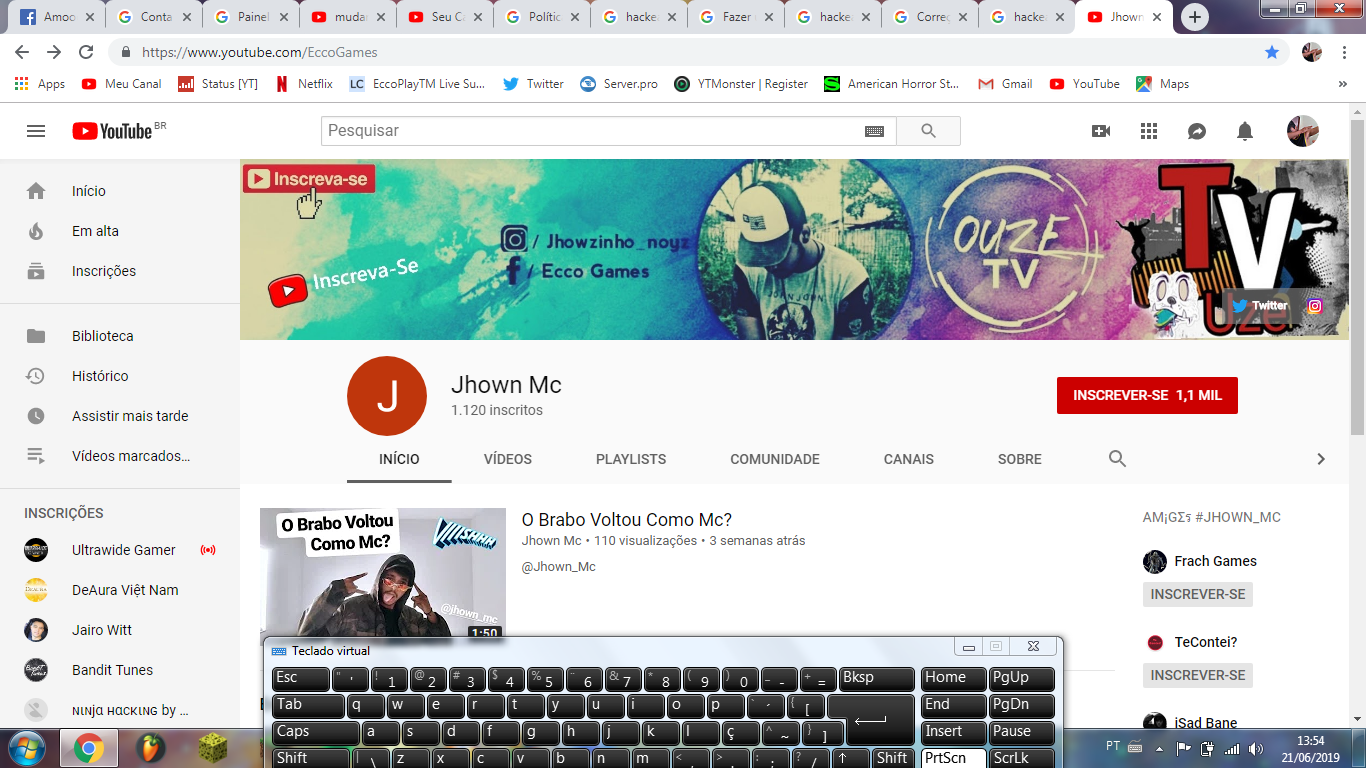Click PrtScn key on virtual keyboard

click(953, 758)
